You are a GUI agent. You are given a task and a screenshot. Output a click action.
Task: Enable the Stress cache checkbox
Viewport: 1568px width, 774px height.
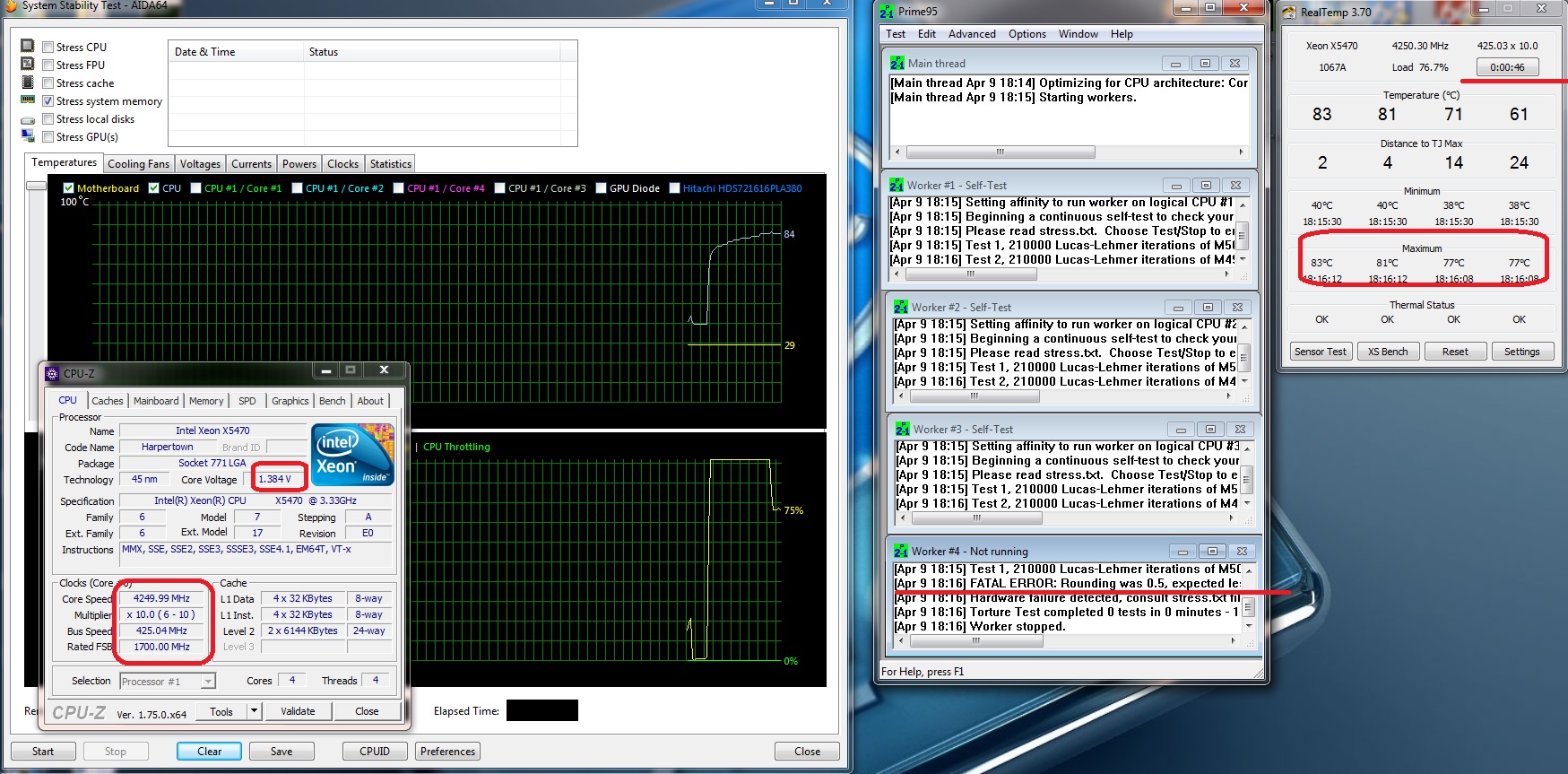pyautogui.click(x=48, y=83)
